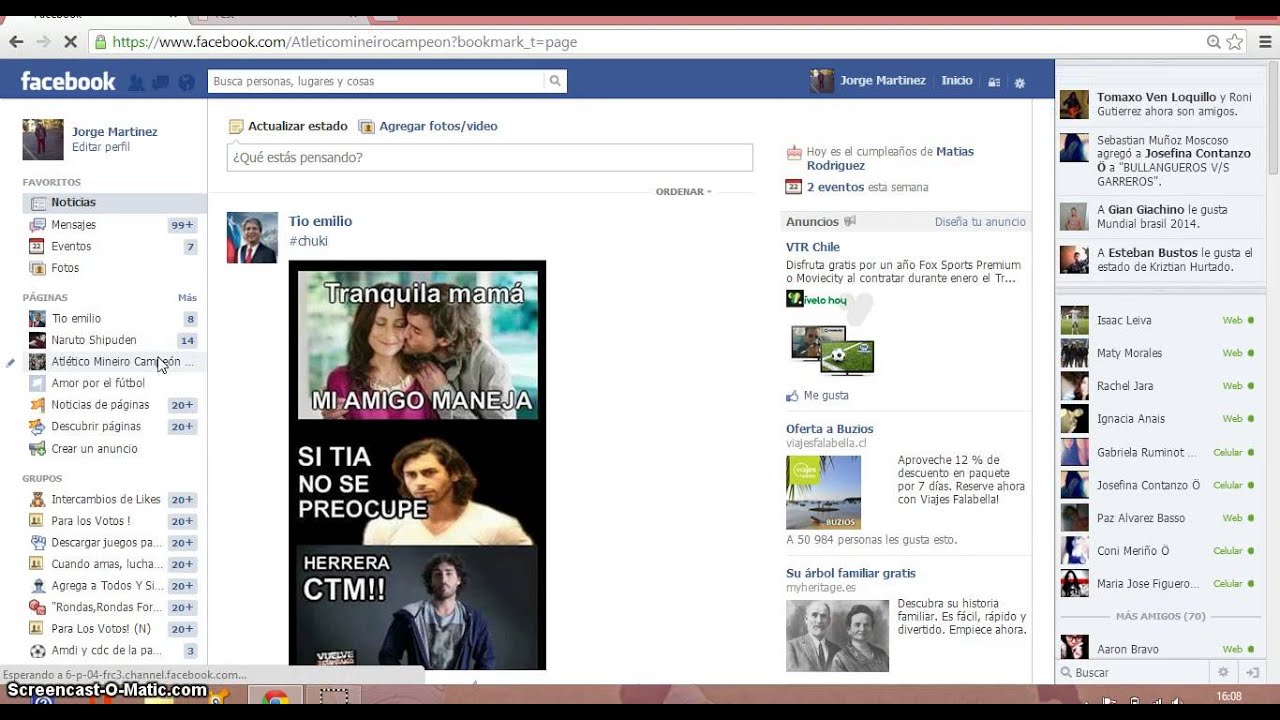Screen dimensions: 1280x720
Task: Open the Oferta a Buzios ad link
Action: [x=830, y=429]
